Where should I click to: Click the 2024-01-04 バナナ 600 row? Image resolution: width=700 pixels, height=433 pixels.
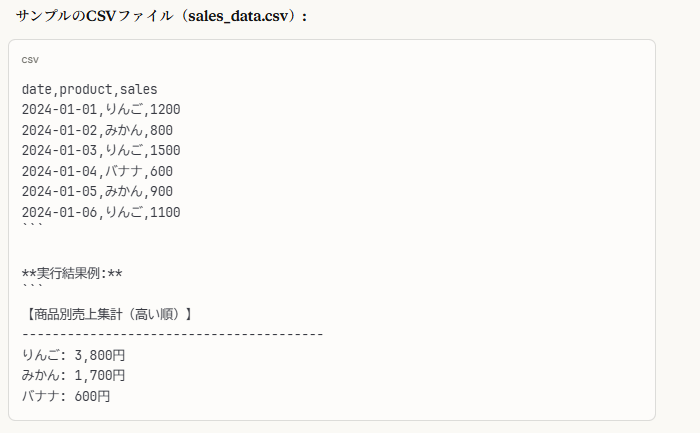pos(97,171)
